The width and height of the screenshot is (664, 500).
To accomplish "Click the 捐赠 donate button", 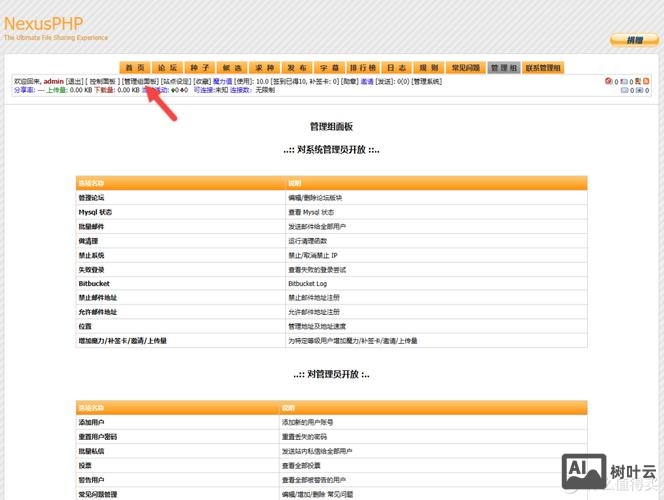I will coord(634,40).
